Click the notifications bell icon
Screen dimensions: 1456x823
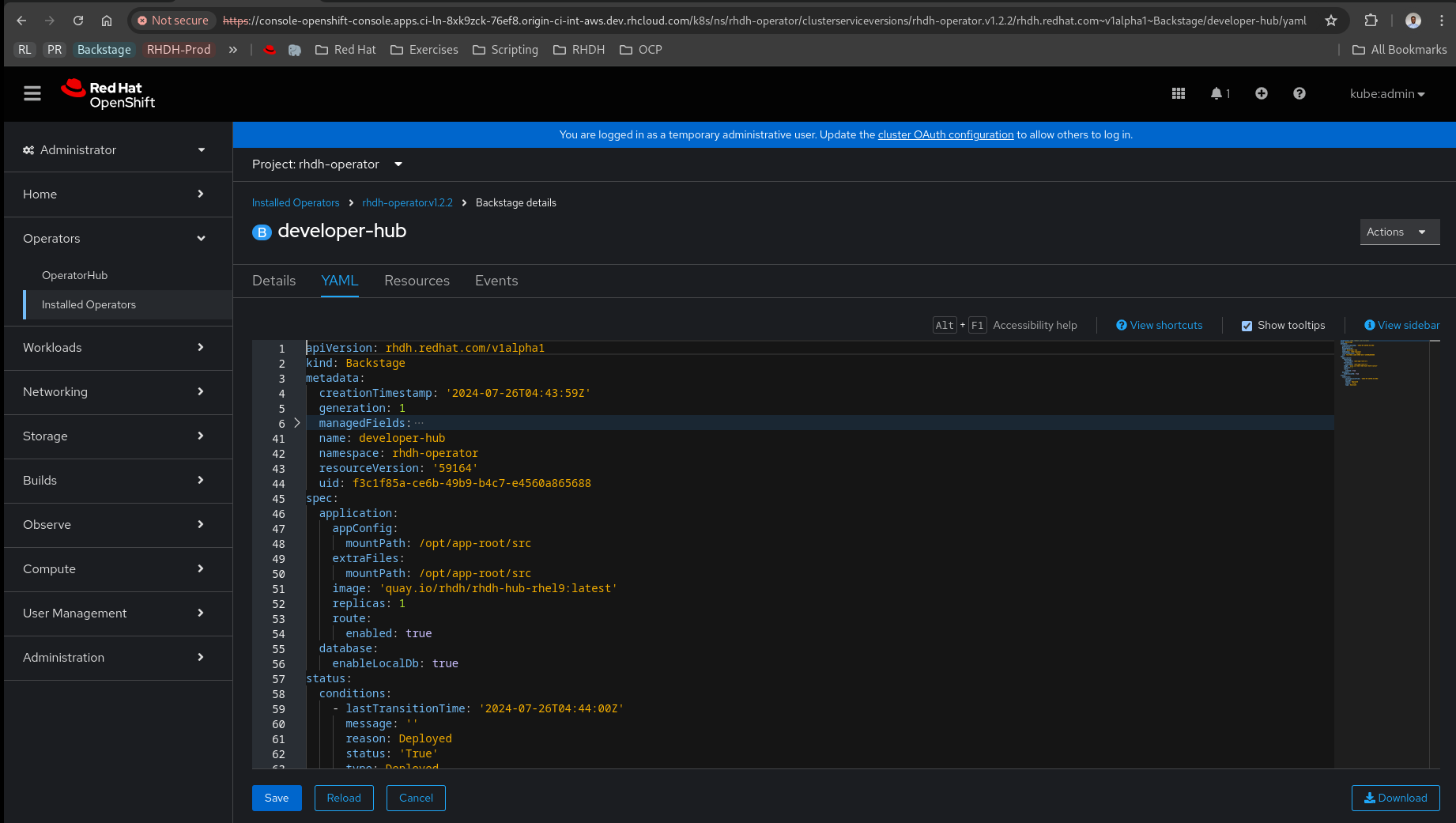(1216, 94)
